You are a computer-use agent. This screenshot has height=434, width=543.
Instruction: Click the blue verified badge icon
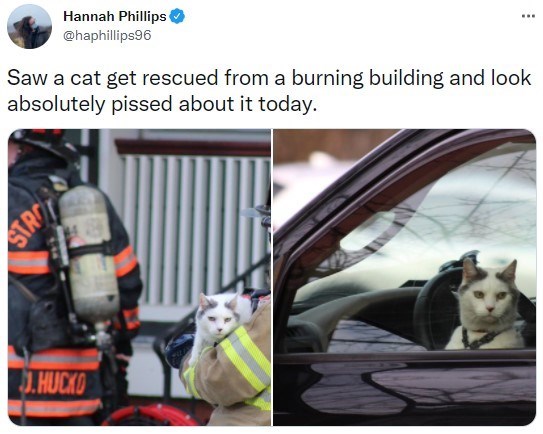pyautogui.click(x=177, y=16)
